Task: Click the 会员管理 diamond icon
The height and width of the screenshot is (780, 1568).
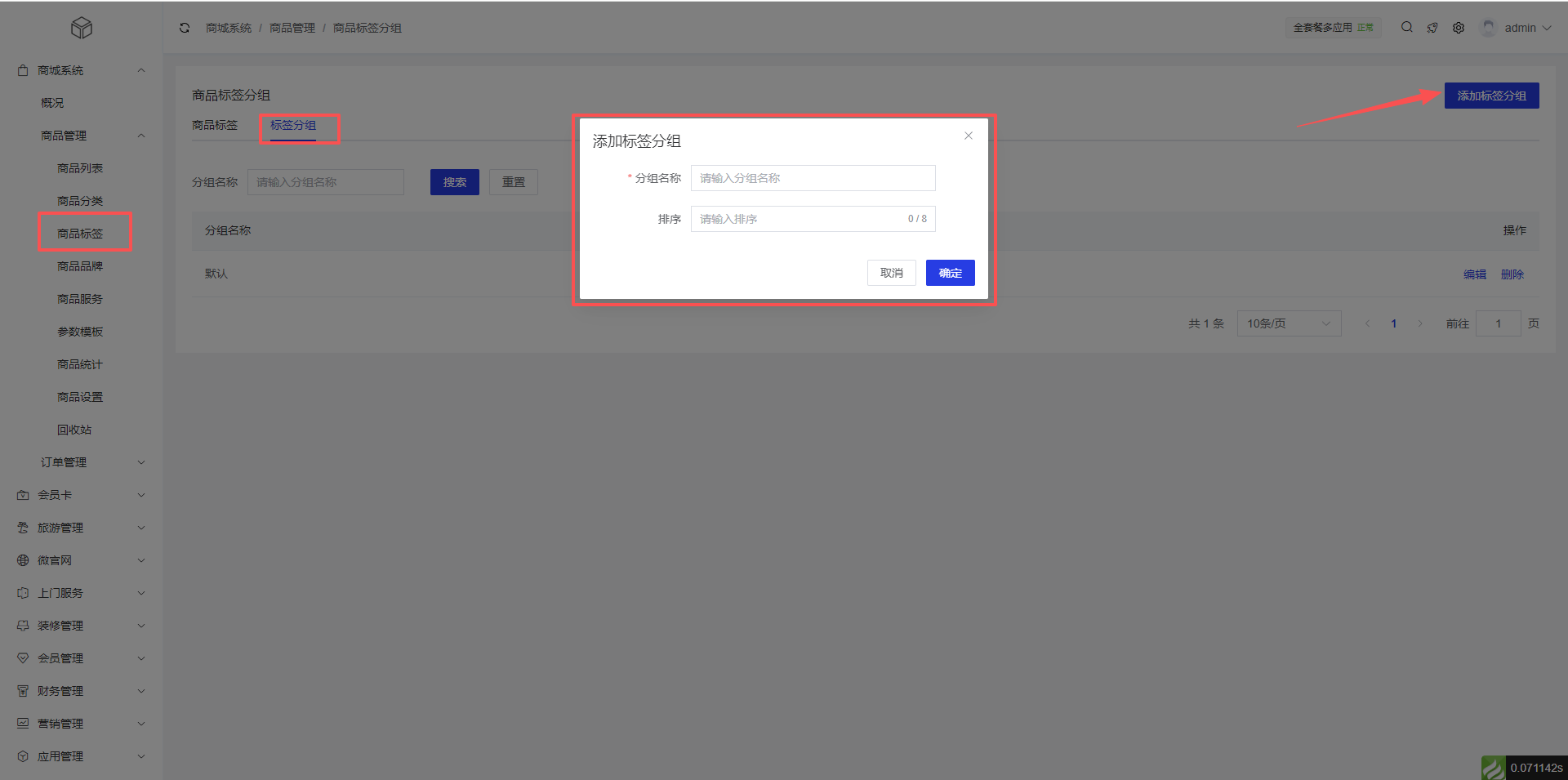Action: pyautogui.click(x=23, y=658)
